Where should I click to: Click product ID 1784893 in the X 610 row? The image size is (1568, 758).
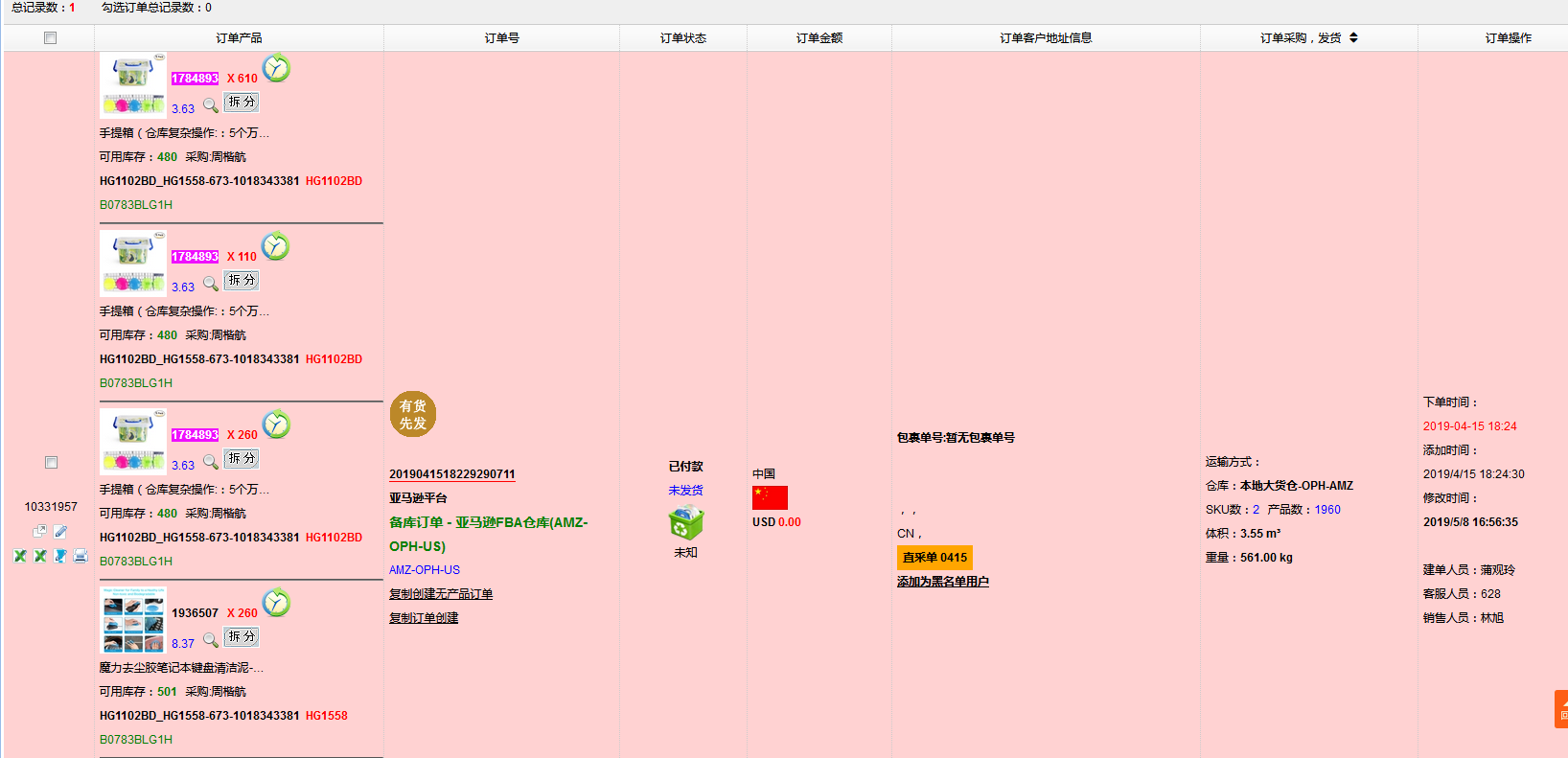pos(195,79)
